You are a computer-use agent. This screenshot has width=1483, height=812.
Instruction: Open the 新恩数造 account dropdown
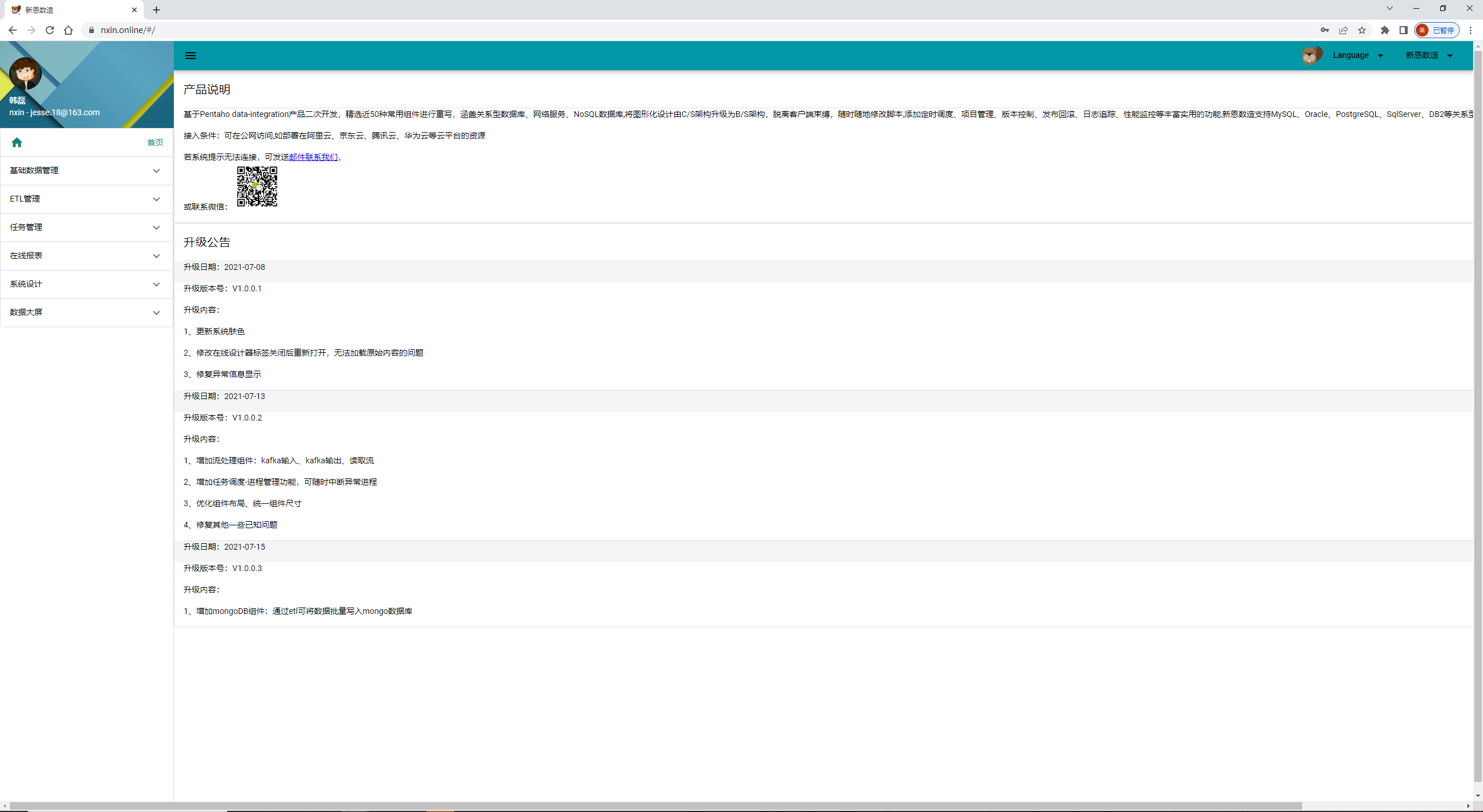(1429, 55)
